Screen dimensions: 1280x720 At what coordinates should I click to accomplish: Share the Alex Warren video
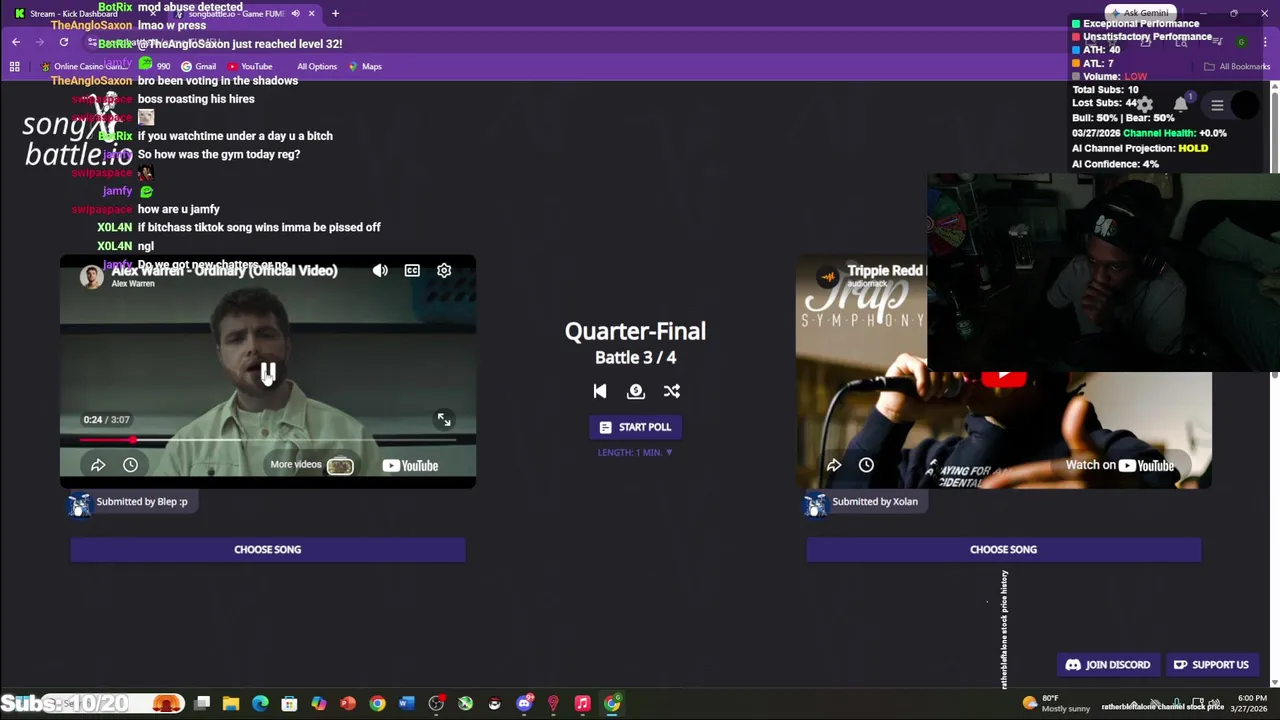(x=98, y=465)
